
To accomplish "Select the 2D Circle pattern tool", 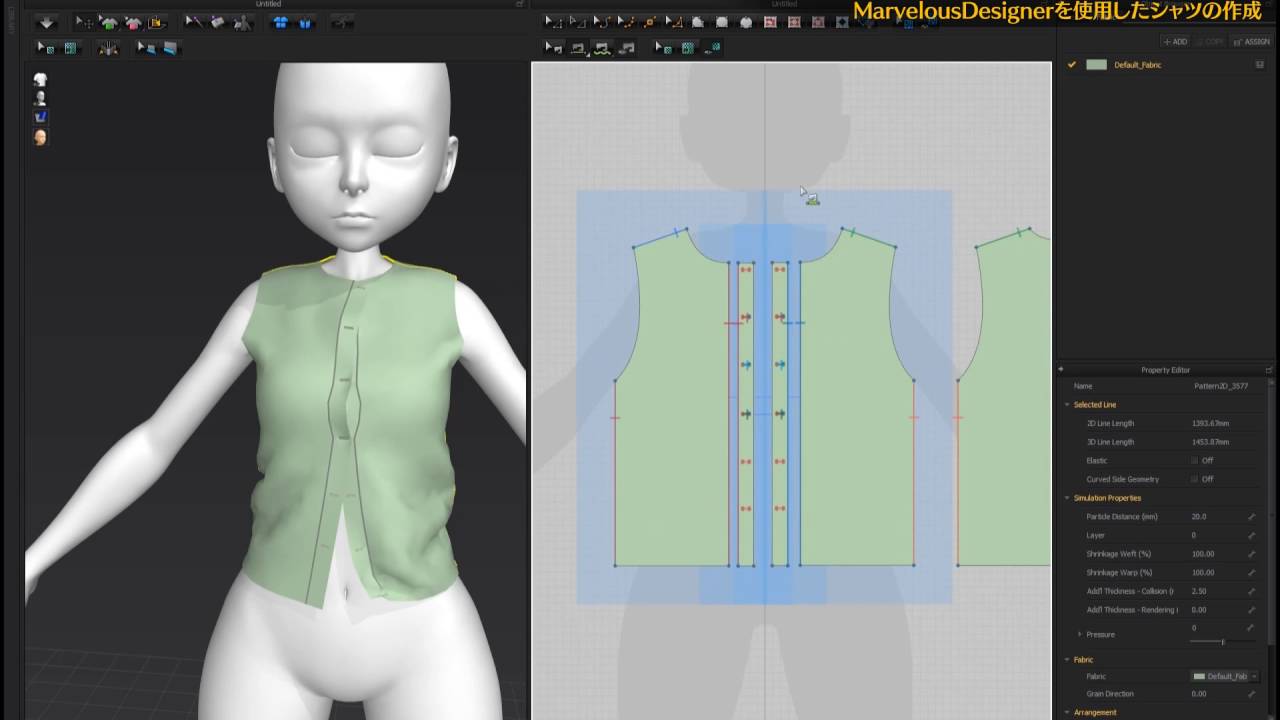I will pos(746,22).
